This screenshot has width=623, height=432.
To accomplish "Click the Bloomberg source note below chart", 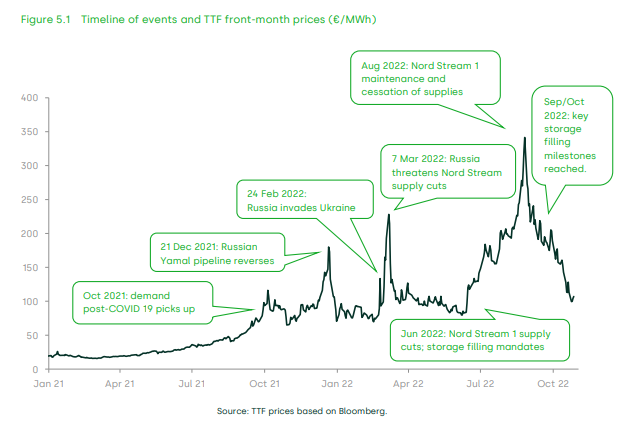I will tap(301, 410).
